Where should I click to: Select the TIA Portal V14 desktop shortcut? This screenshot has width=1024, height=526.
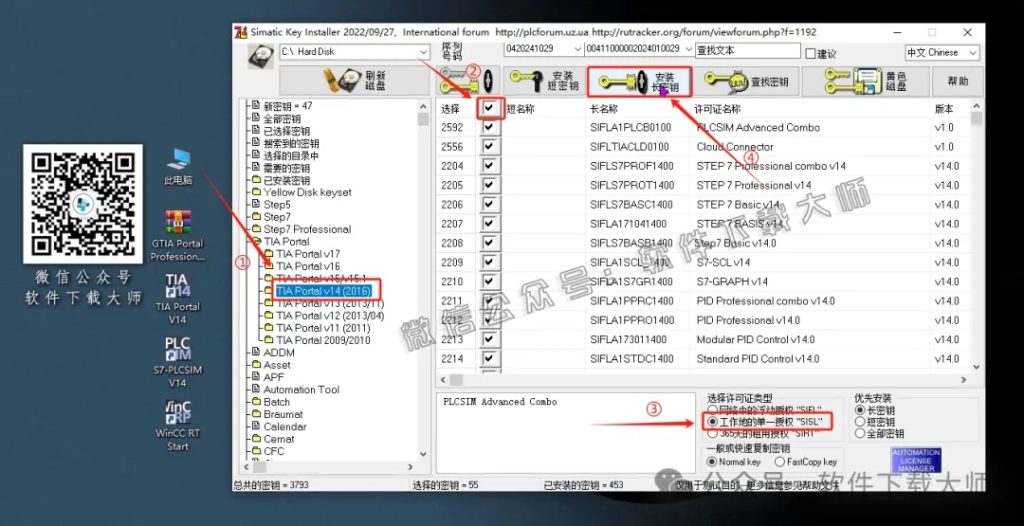(178, 299)
